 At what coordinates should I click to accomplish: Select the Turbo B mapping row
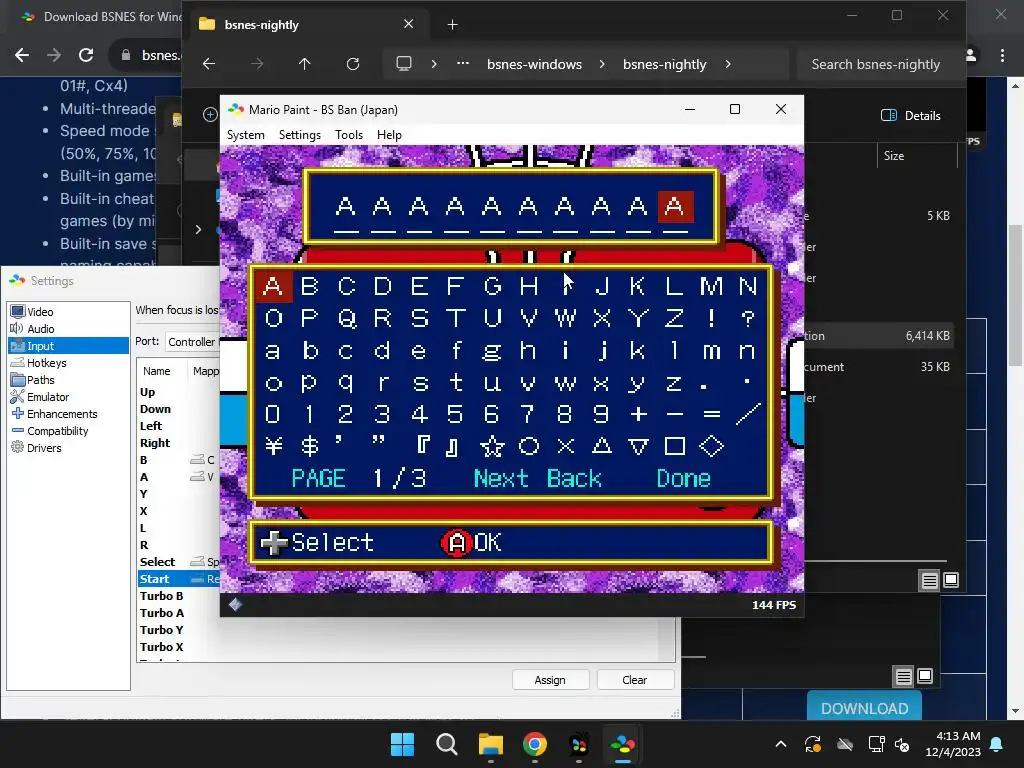[x=178, y=596]
